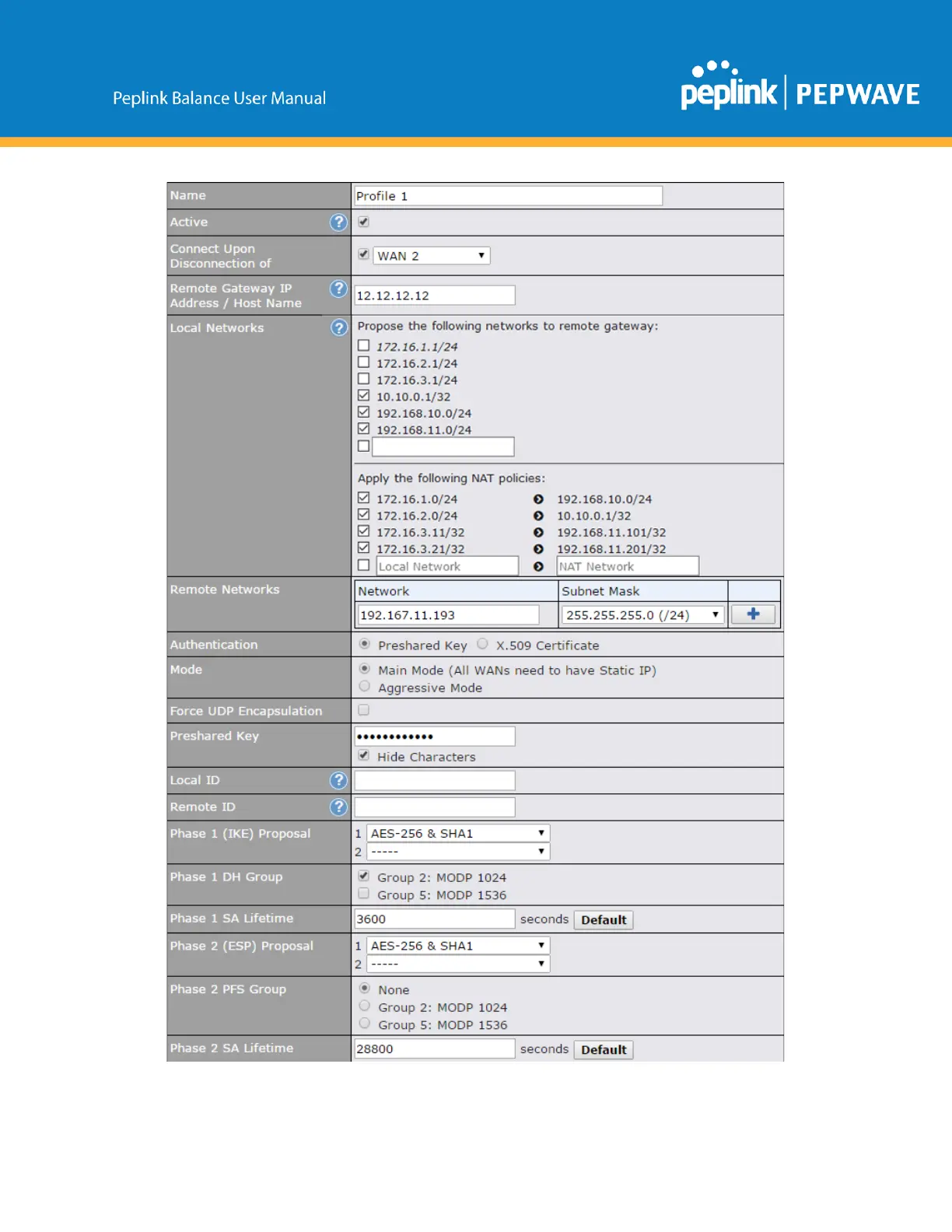The height and width of the screenshot is (1232, 952).
Task: Open the Remote ID help tooltip
Action: tap(338, 807)
